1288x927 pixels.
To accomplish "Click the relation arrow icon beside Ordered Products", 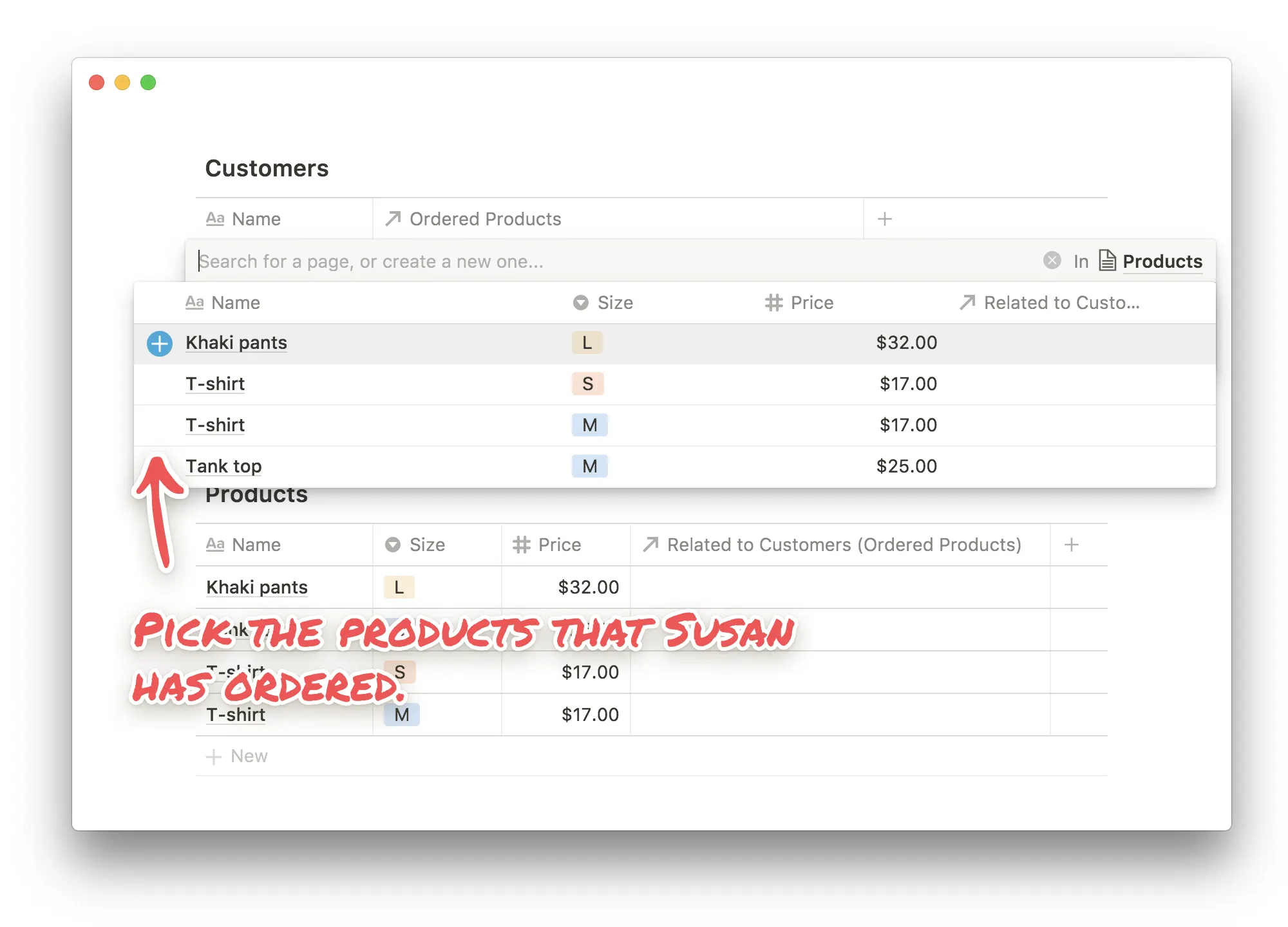I will (x=392, y=219).
